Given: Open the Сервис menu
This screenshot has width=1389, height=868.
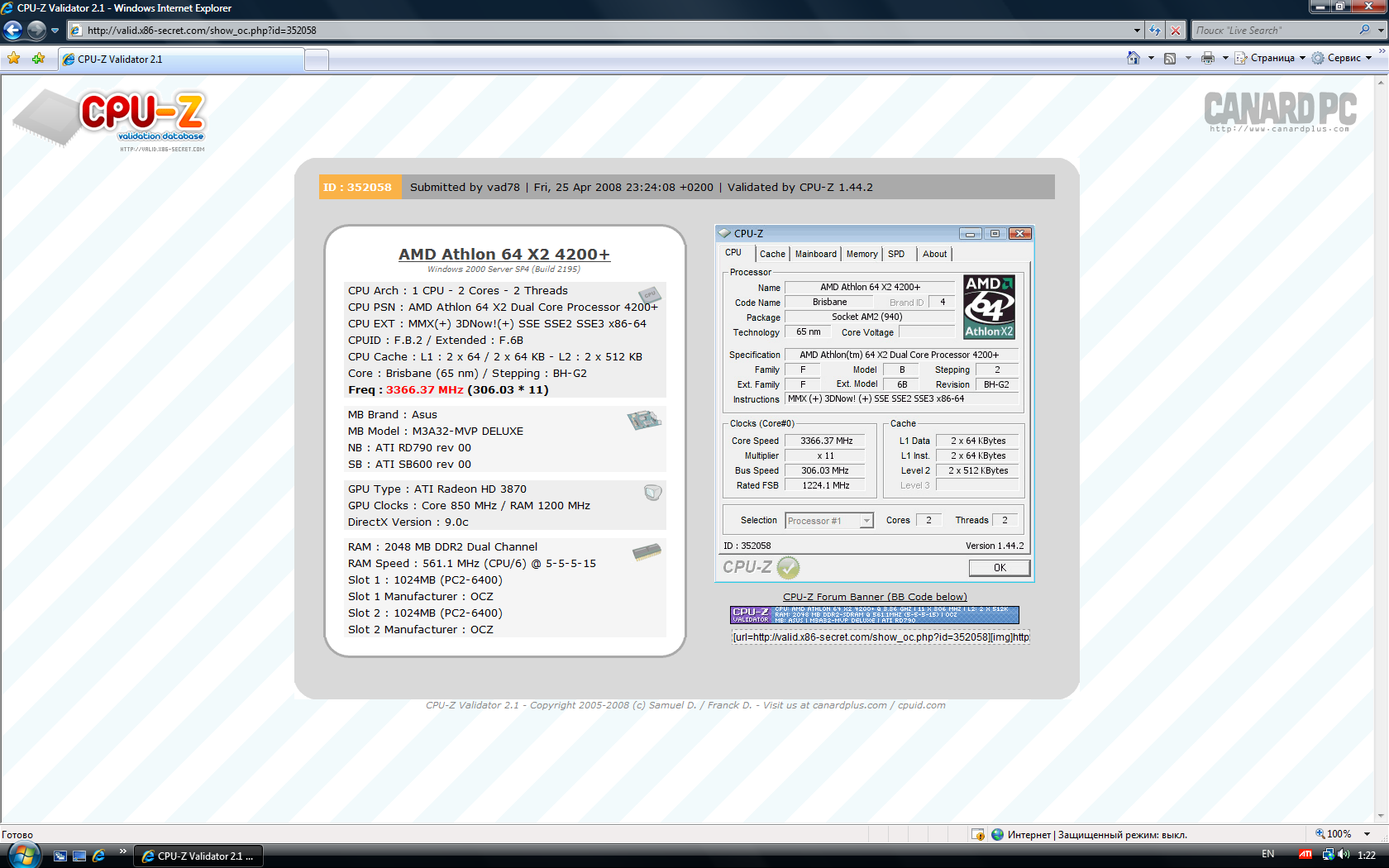Looking at the screenshot, I should pyautogui.click(x=1342, y=58).
